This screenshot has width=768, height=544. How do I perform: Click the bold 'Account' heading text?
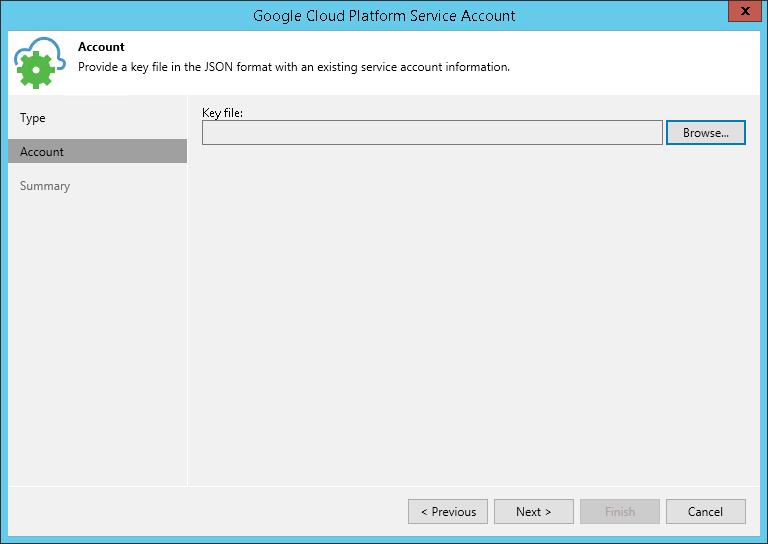point(101,47)
